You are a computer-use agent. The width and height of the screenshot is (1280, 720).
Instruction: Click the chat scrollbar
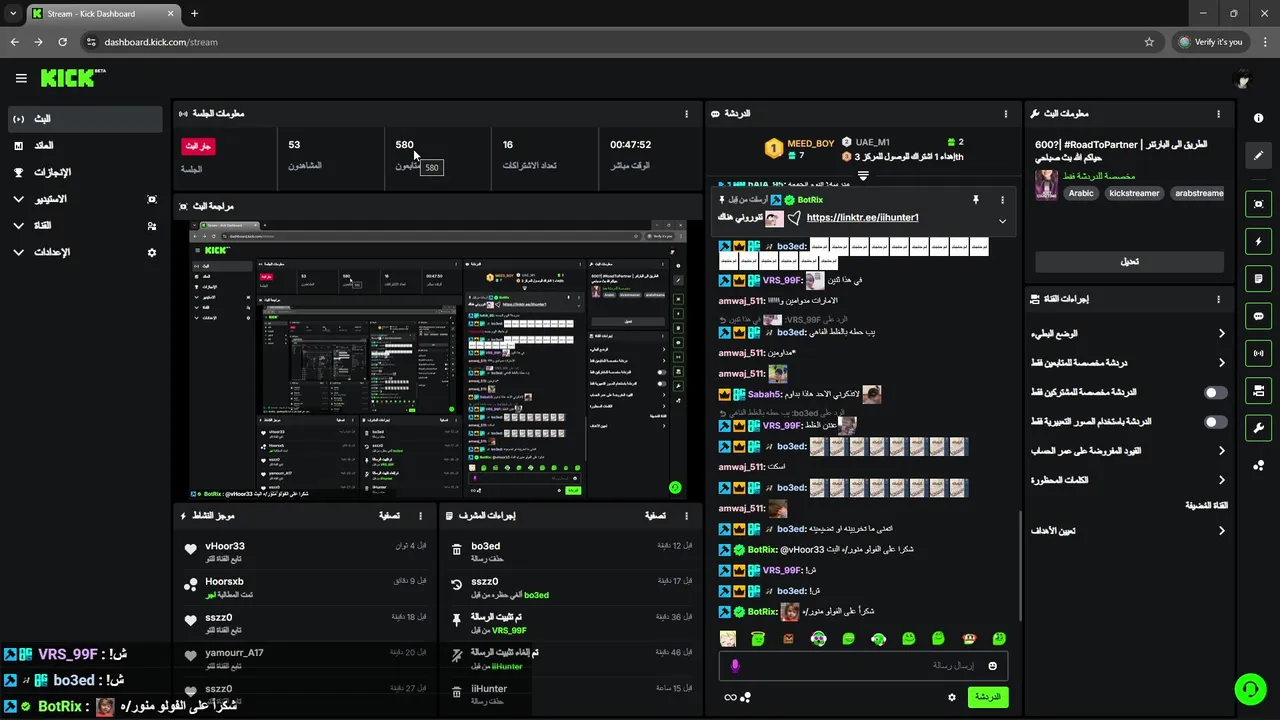point(1020,566)
